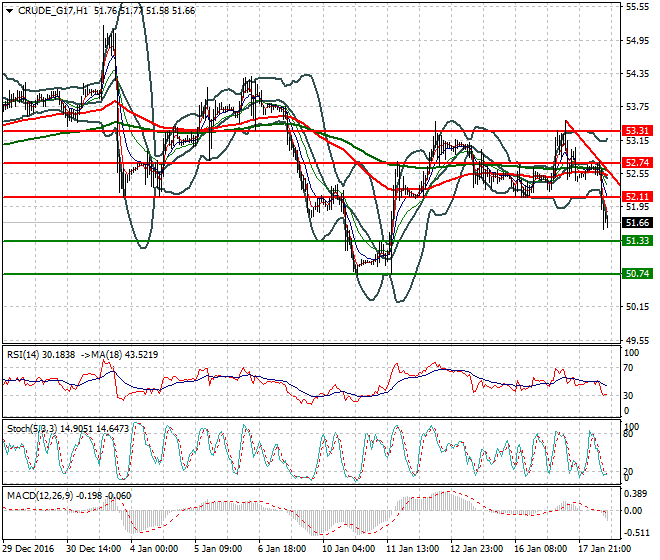Click the 52.11 red level tag
The image size is (660, 560).
(636, 197)
